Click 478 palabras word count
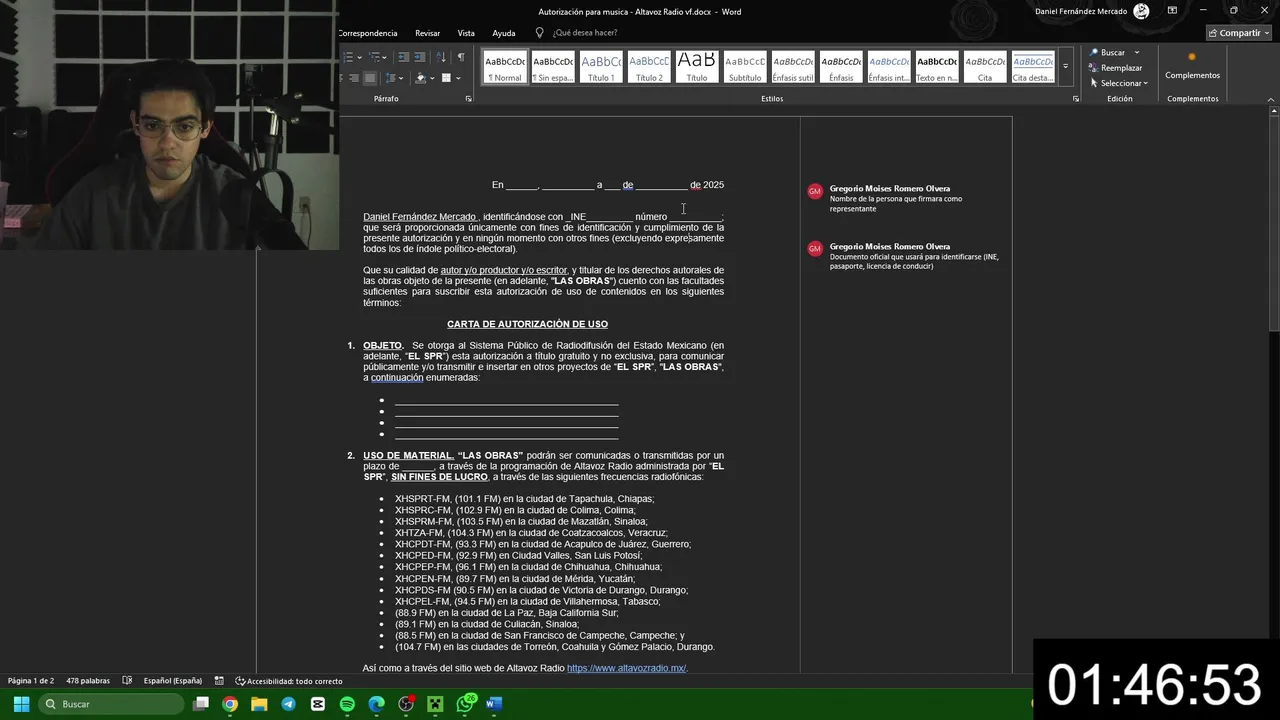The width and height of the screenshot is (1280, 720). pyautogui.click(x=88, y=681)
